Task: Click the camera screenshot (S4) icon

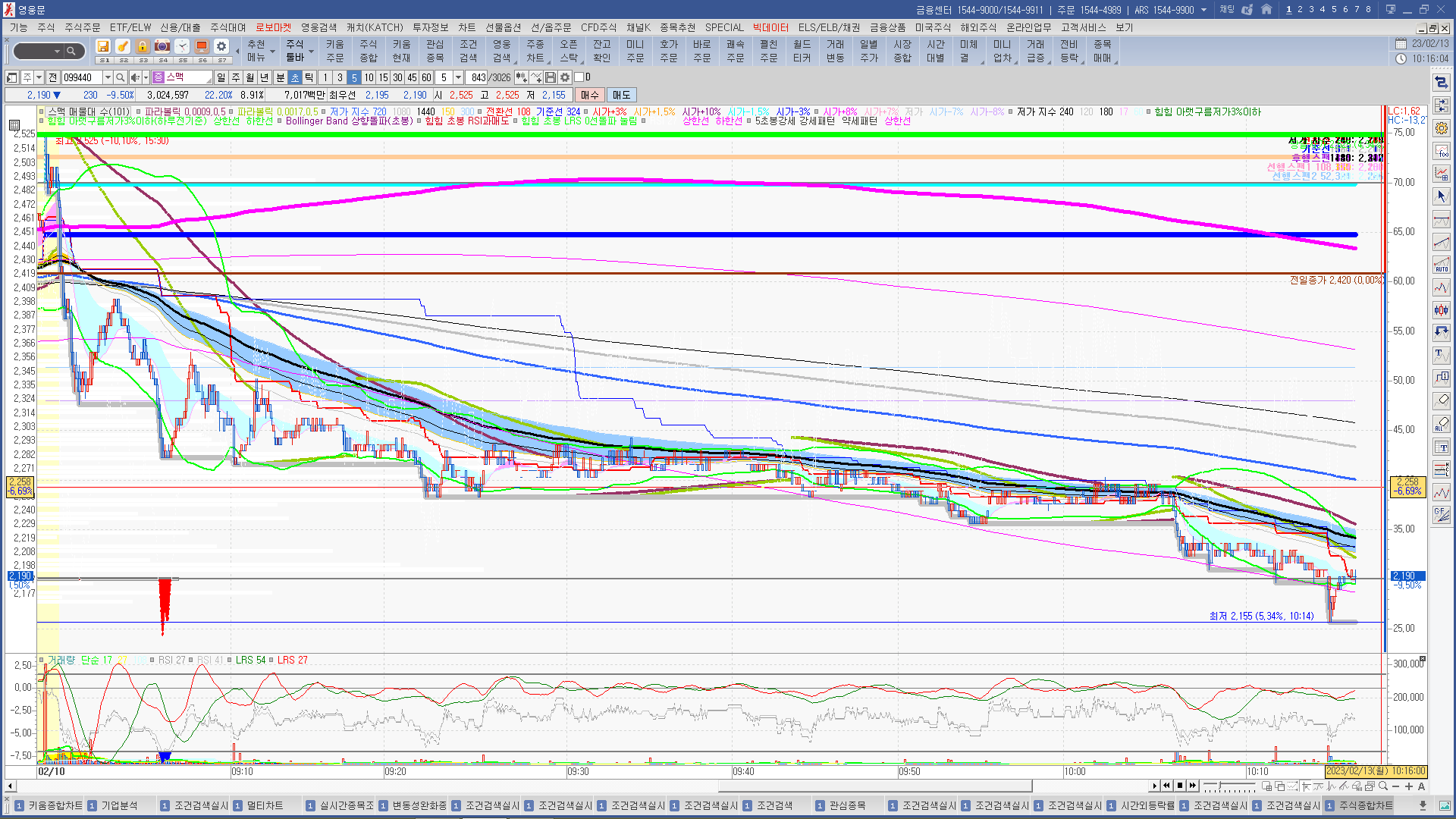Action: point(162,47)
